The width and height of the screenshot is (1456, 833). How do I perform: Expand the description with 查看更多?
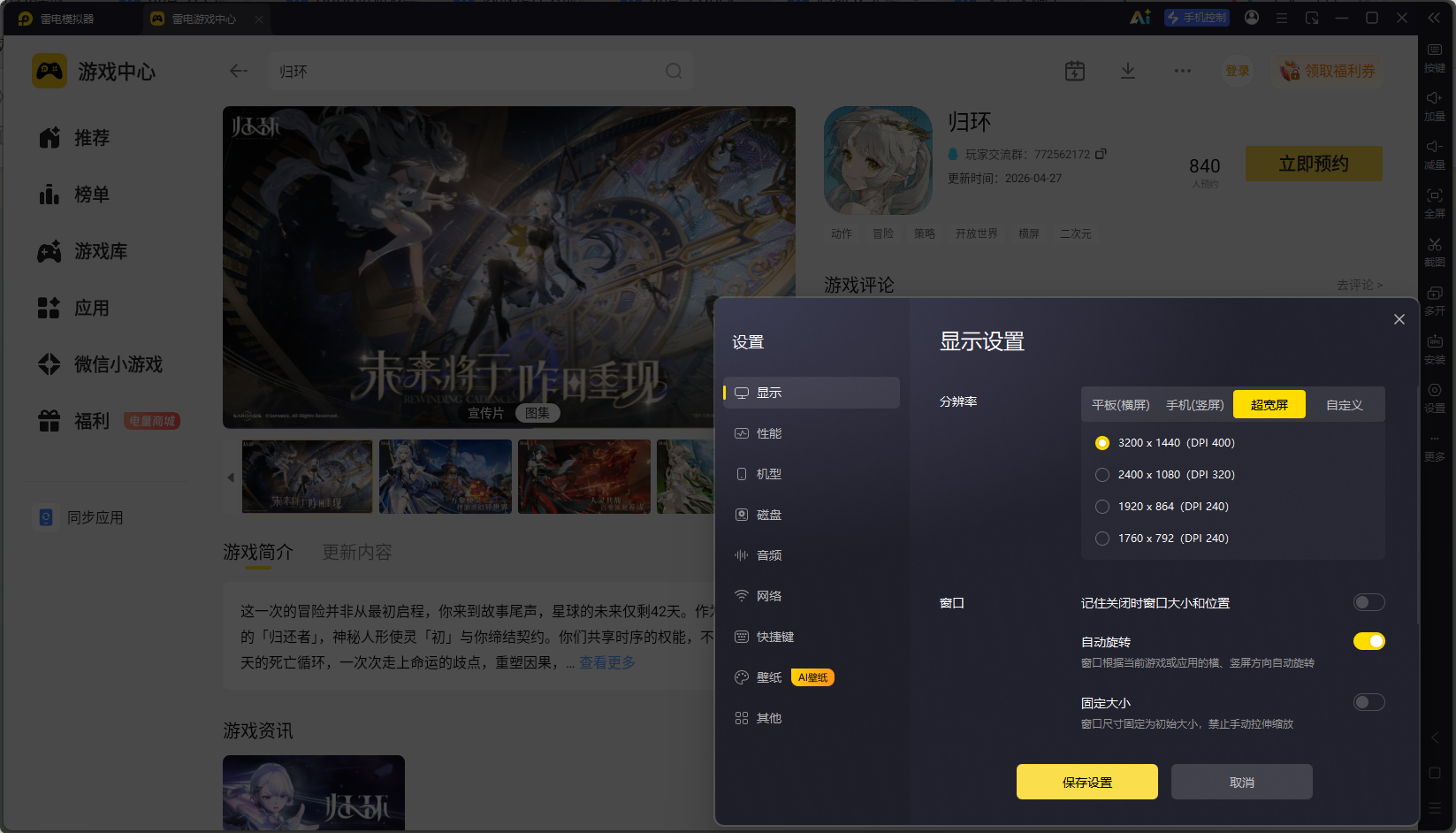click(607, 662)
